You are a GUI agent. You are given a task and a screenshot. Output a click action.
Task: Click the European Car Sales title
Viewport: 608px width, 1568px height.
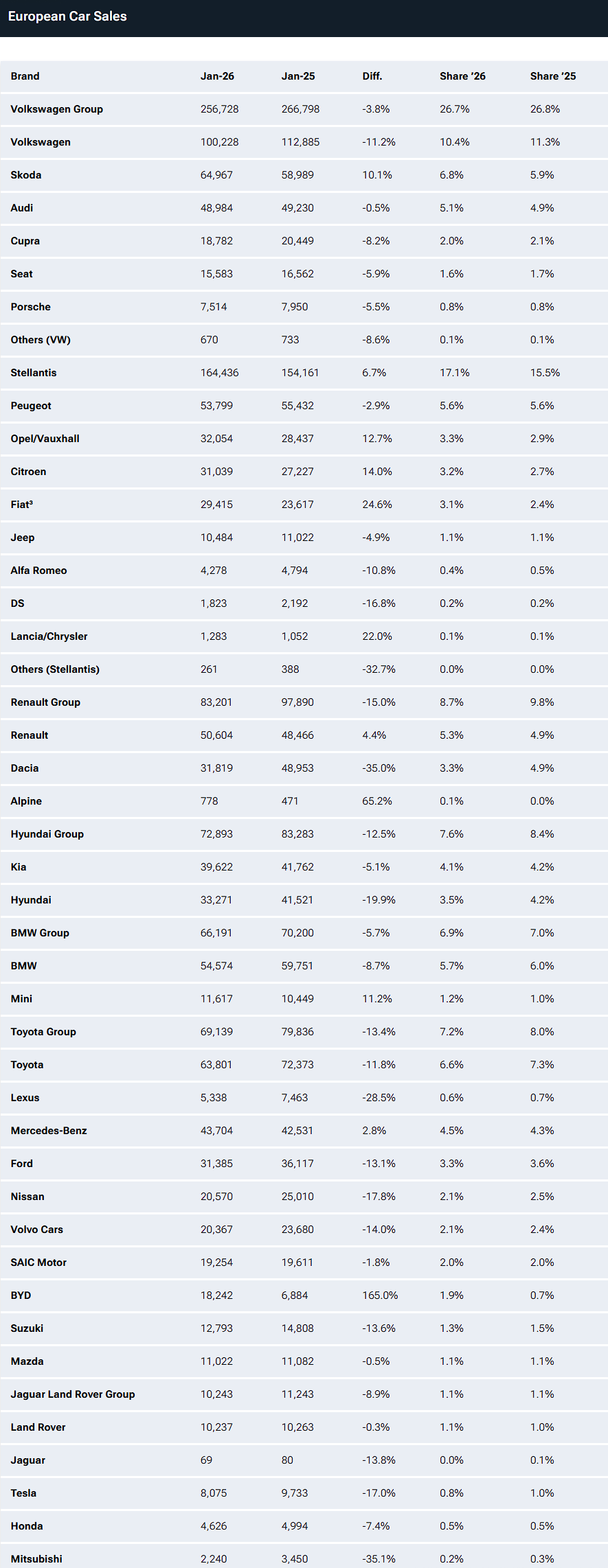pyautogui.click(x=67, y=16)
